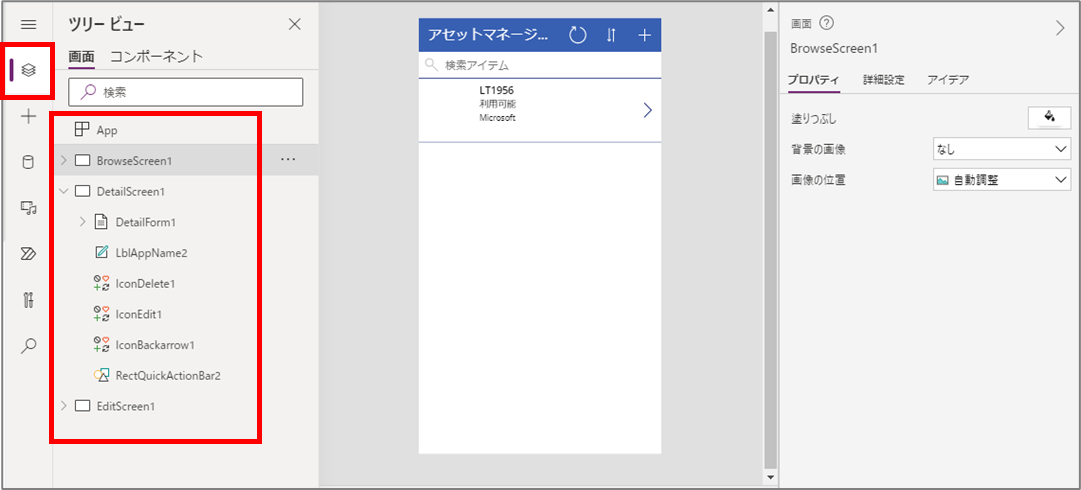Open the hamburger menu in the left rail

click(28, 25)
